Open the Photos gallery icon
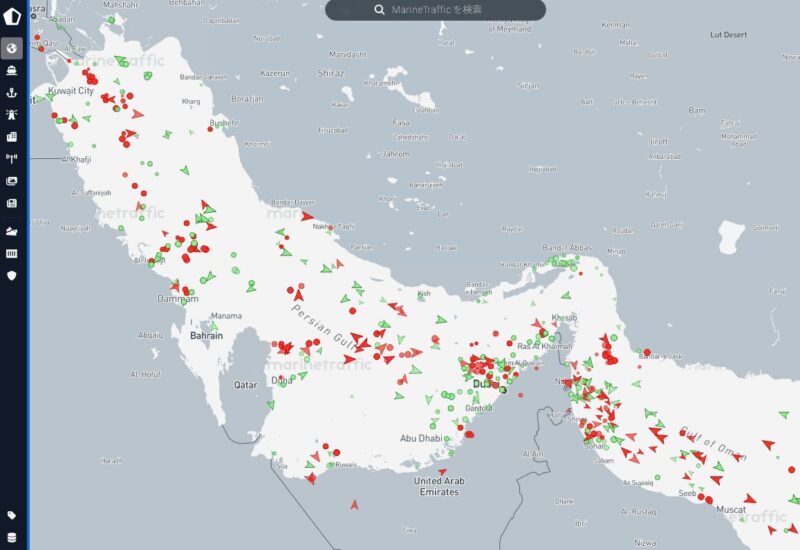 13,181
